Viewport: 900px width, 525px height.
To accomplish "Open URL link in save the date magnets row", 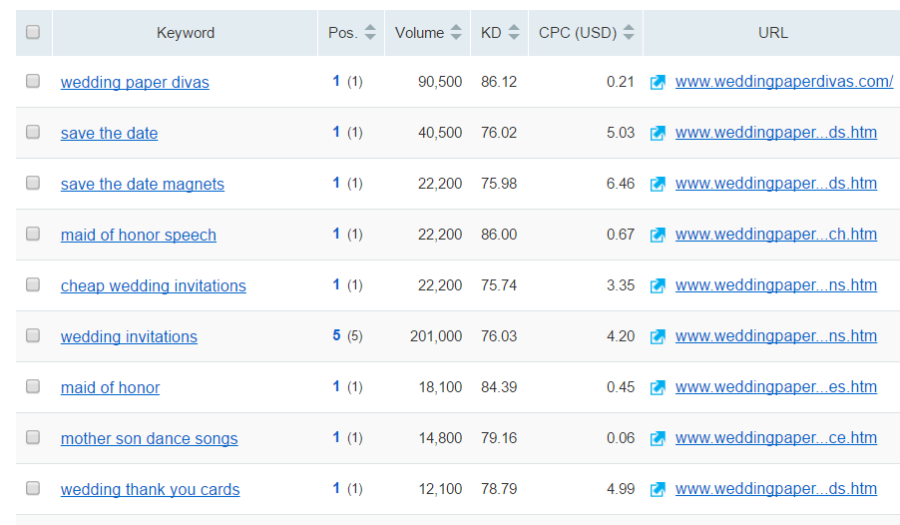I will (x=776, y=184).
